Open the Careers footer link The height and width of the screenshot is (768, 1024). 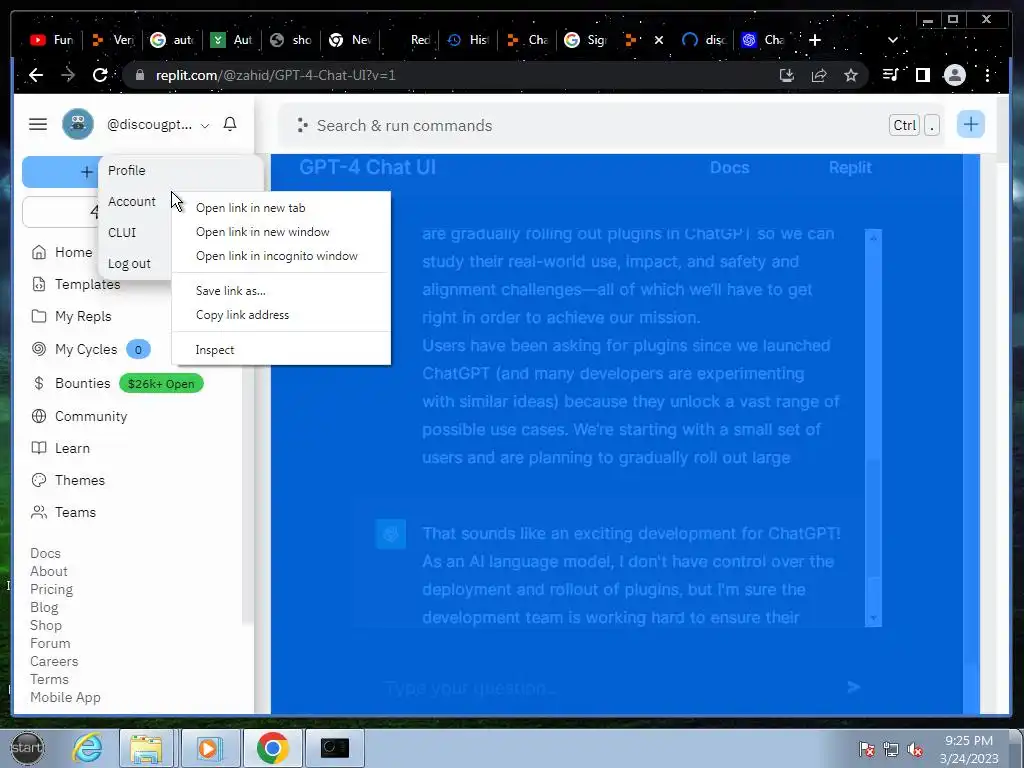click(54, 662)
